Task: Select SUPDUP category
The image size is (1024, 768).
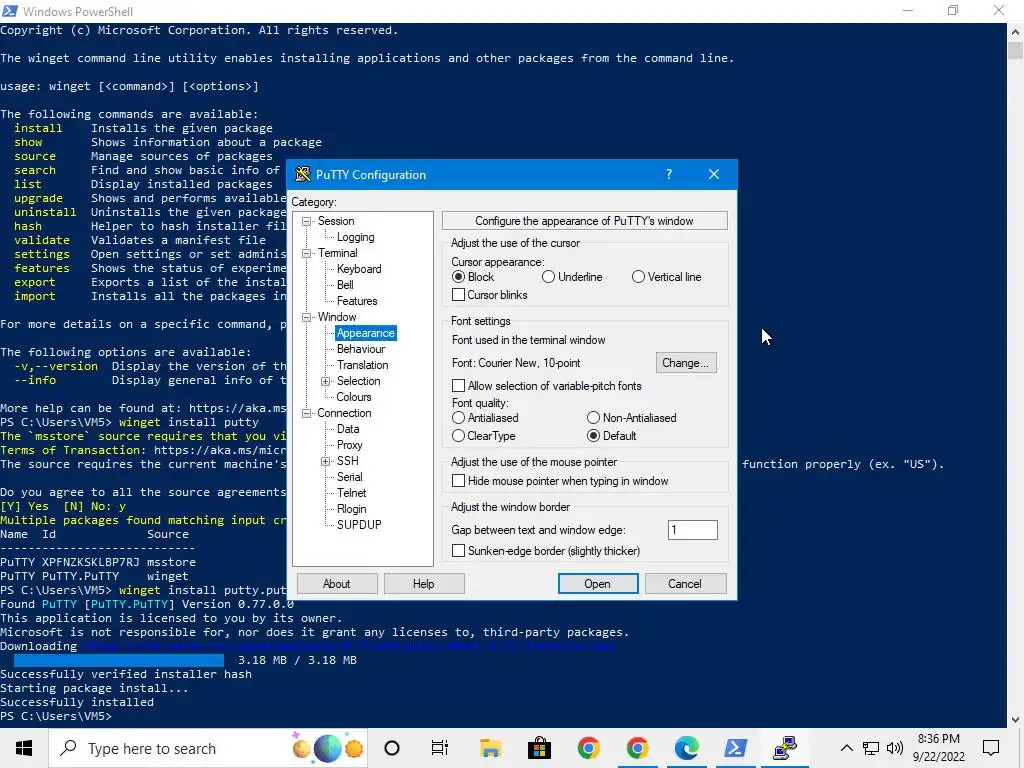Action: tap(359, 525)
